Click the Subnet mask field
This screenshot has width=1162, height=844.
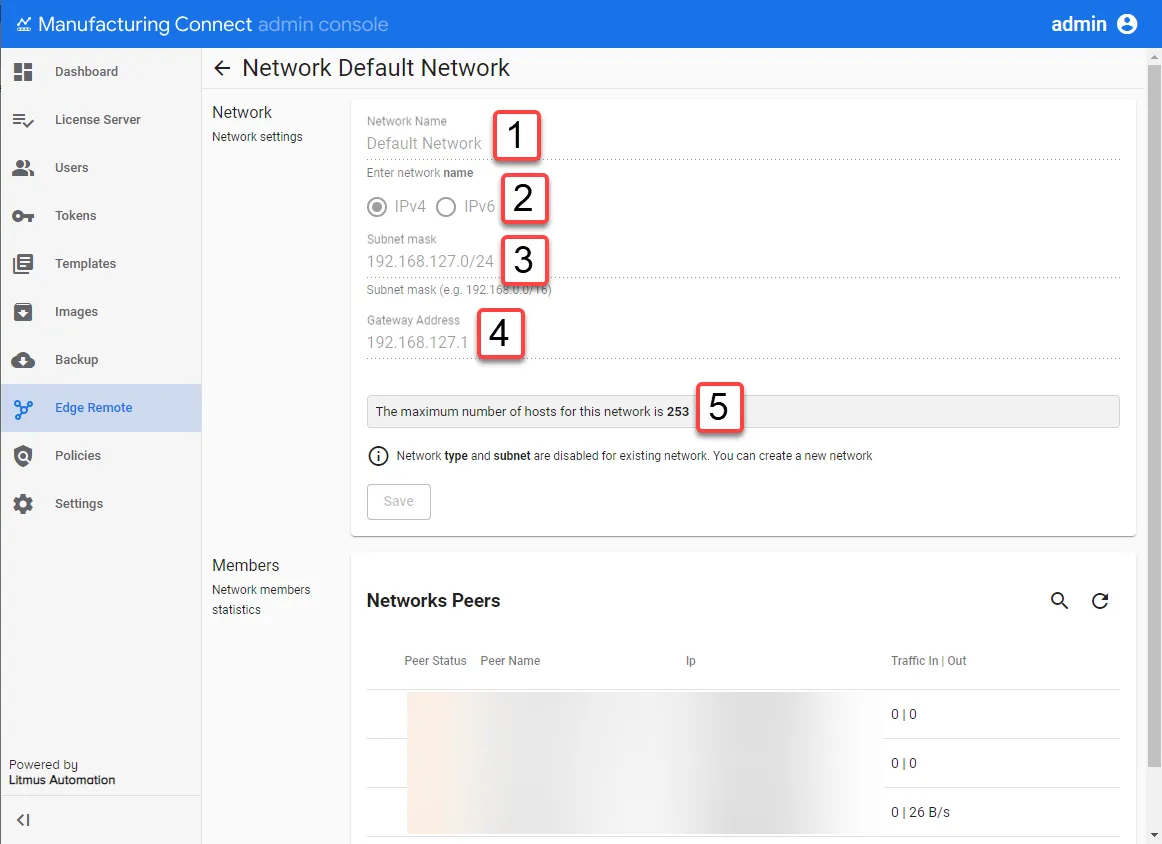743,262
